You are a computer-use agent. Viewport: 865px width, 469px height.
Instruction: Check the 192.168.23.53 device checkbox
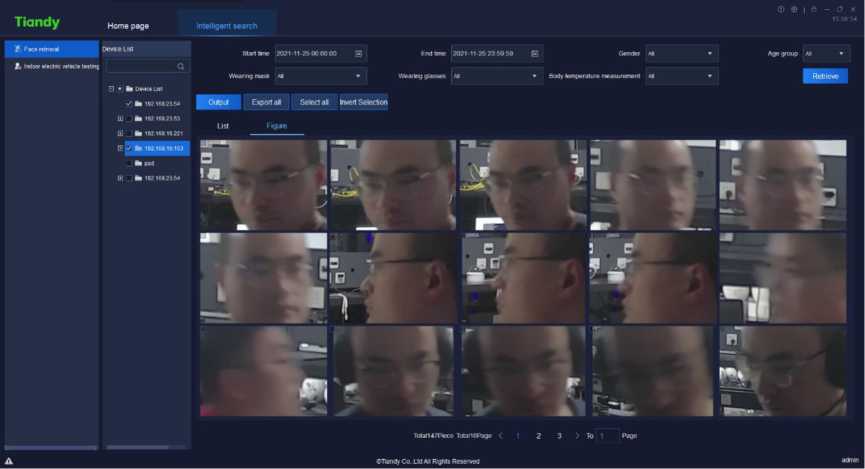click(x=128, y=118)
